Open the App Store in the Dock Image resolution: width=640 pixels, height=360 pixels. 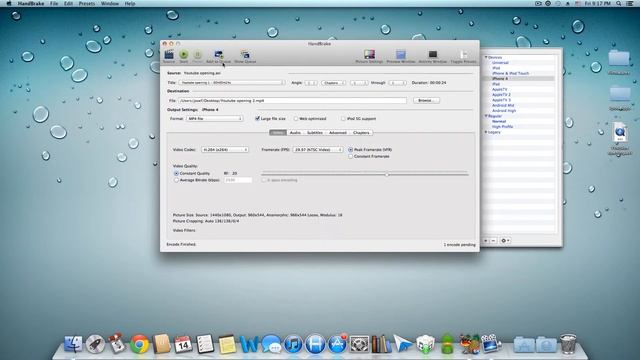337,344
